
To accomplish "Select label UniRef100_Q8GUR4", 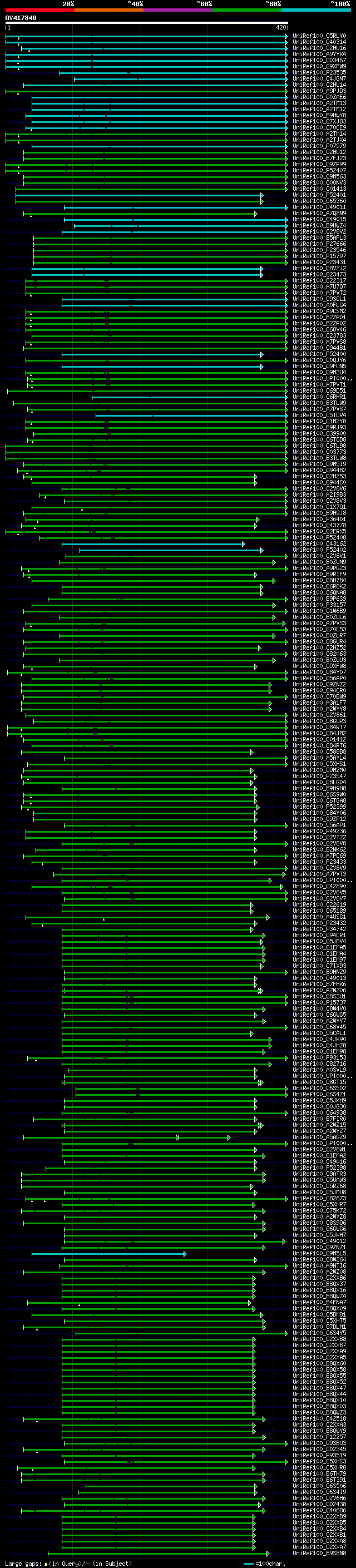I will point(319,641).
